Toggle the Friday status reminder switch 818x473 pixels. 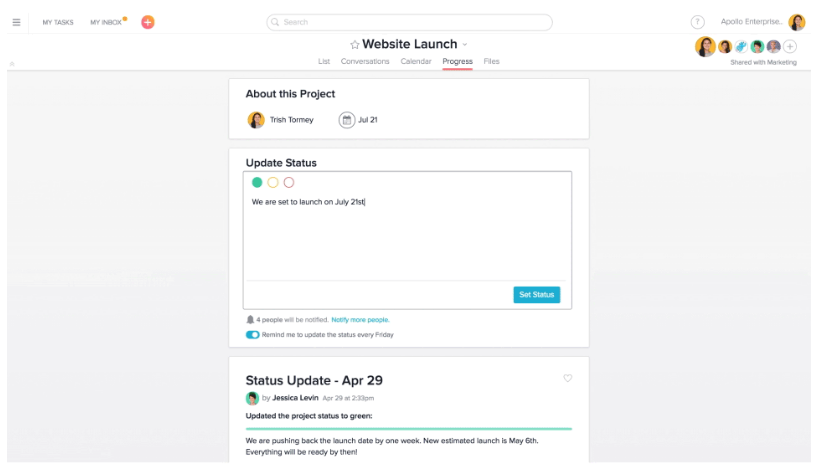tap(252, 335)
